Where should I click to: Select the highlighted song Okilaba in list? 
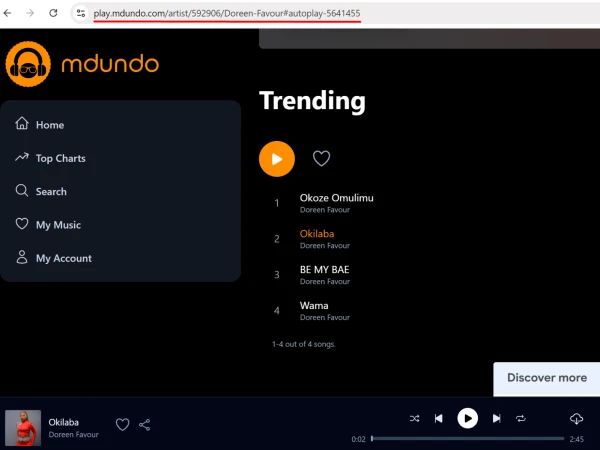[x=317, y=234]
